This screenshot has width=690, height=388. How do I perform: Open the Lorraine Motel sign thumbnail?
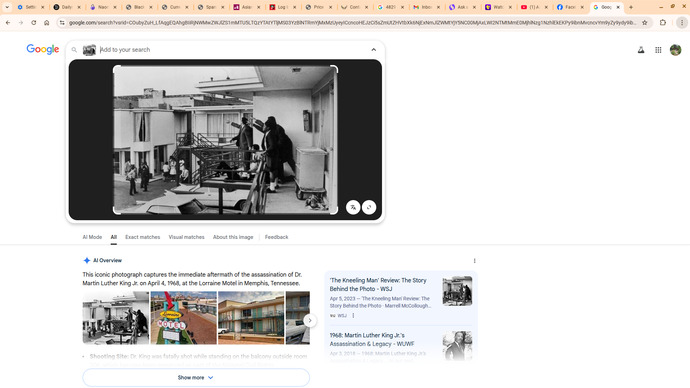click(x=184, y=318)
